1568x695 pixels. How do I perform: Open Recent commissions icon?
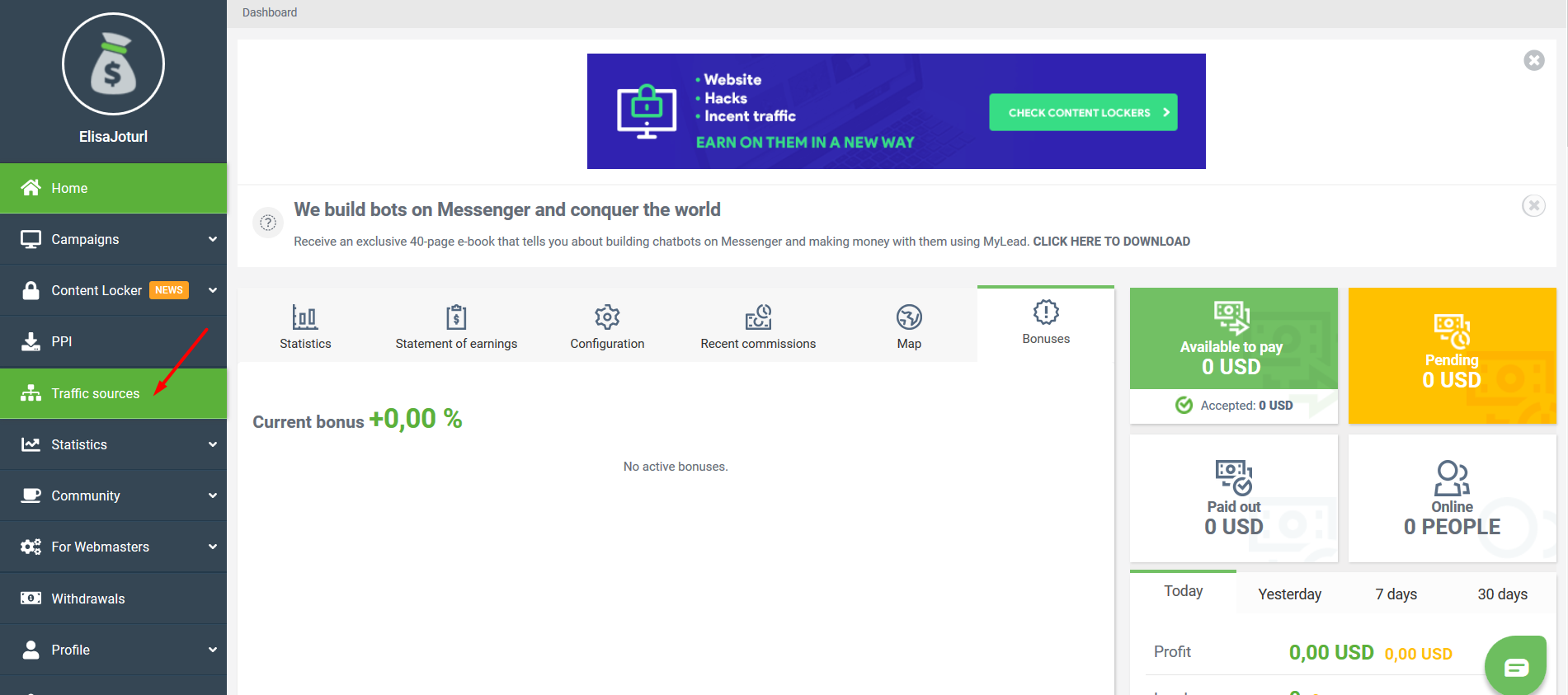(x=758, y=317)
